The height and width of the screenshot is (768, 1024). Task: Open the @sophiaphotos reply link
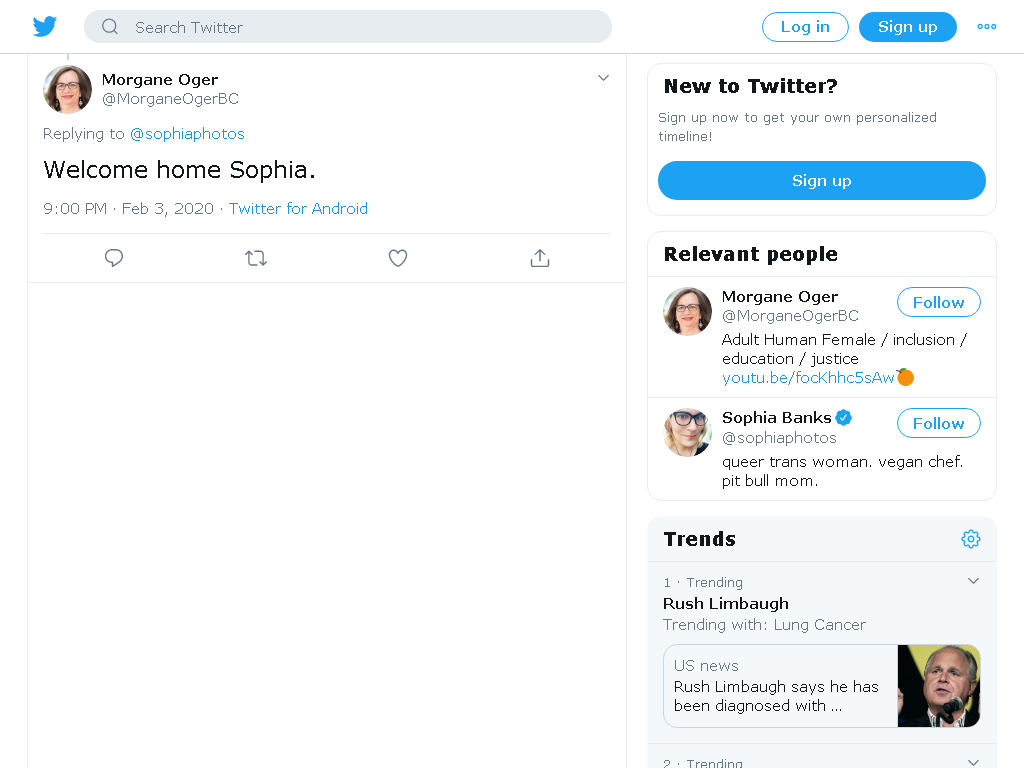187,134
